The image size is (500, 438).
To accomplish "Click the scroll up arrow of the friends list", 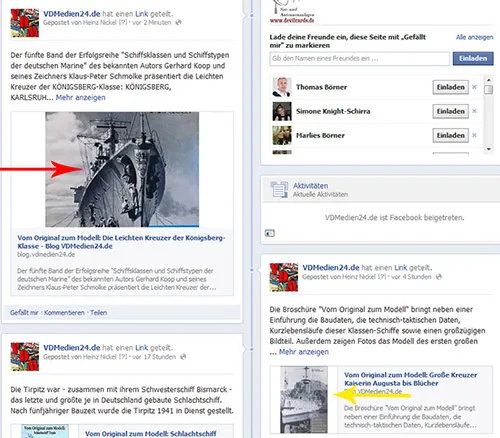I will pyautogui.click(x=489, y=80).
